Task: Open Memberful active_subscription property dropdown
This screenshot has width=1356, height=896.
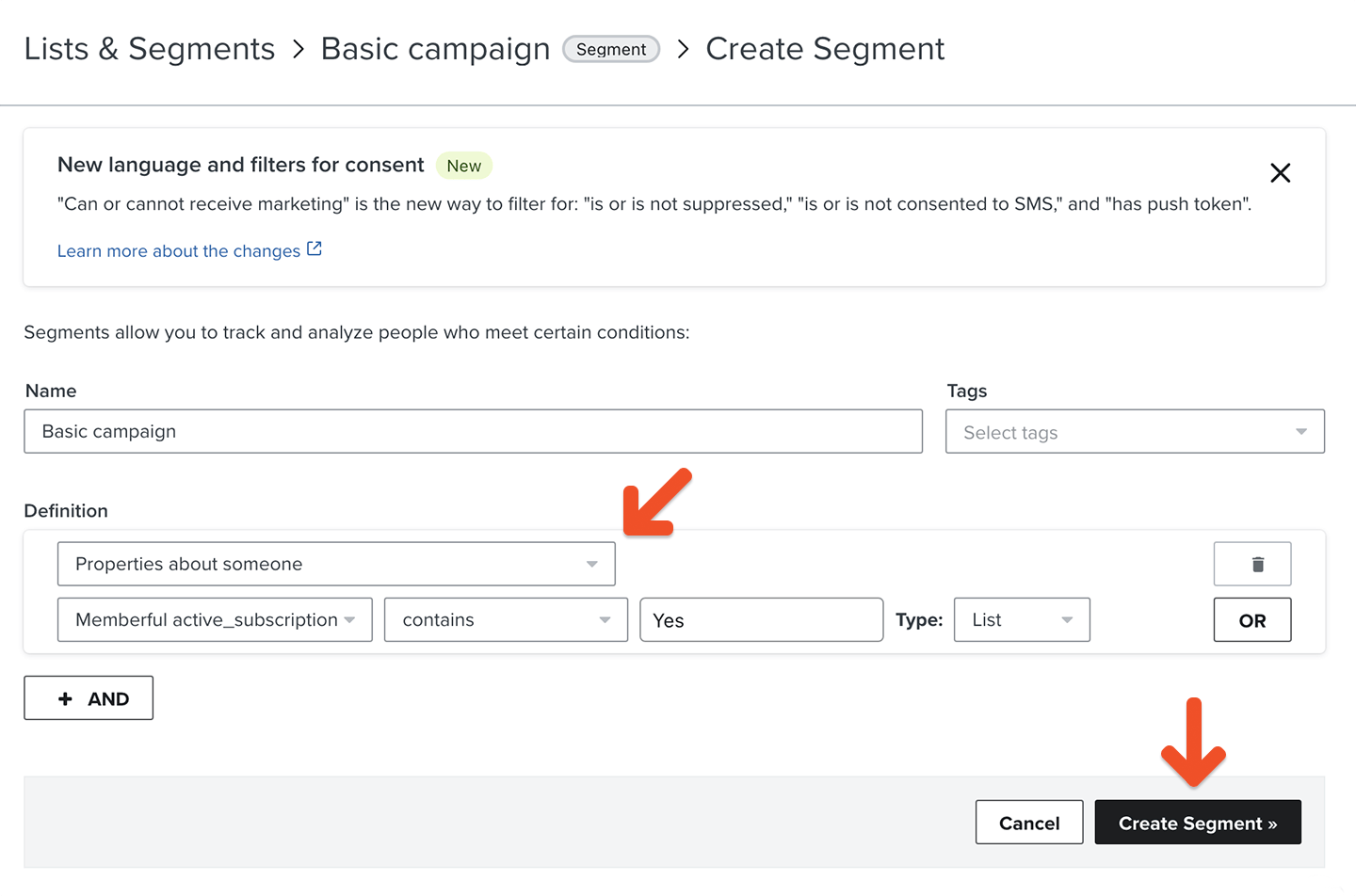Action: (215, 620)
